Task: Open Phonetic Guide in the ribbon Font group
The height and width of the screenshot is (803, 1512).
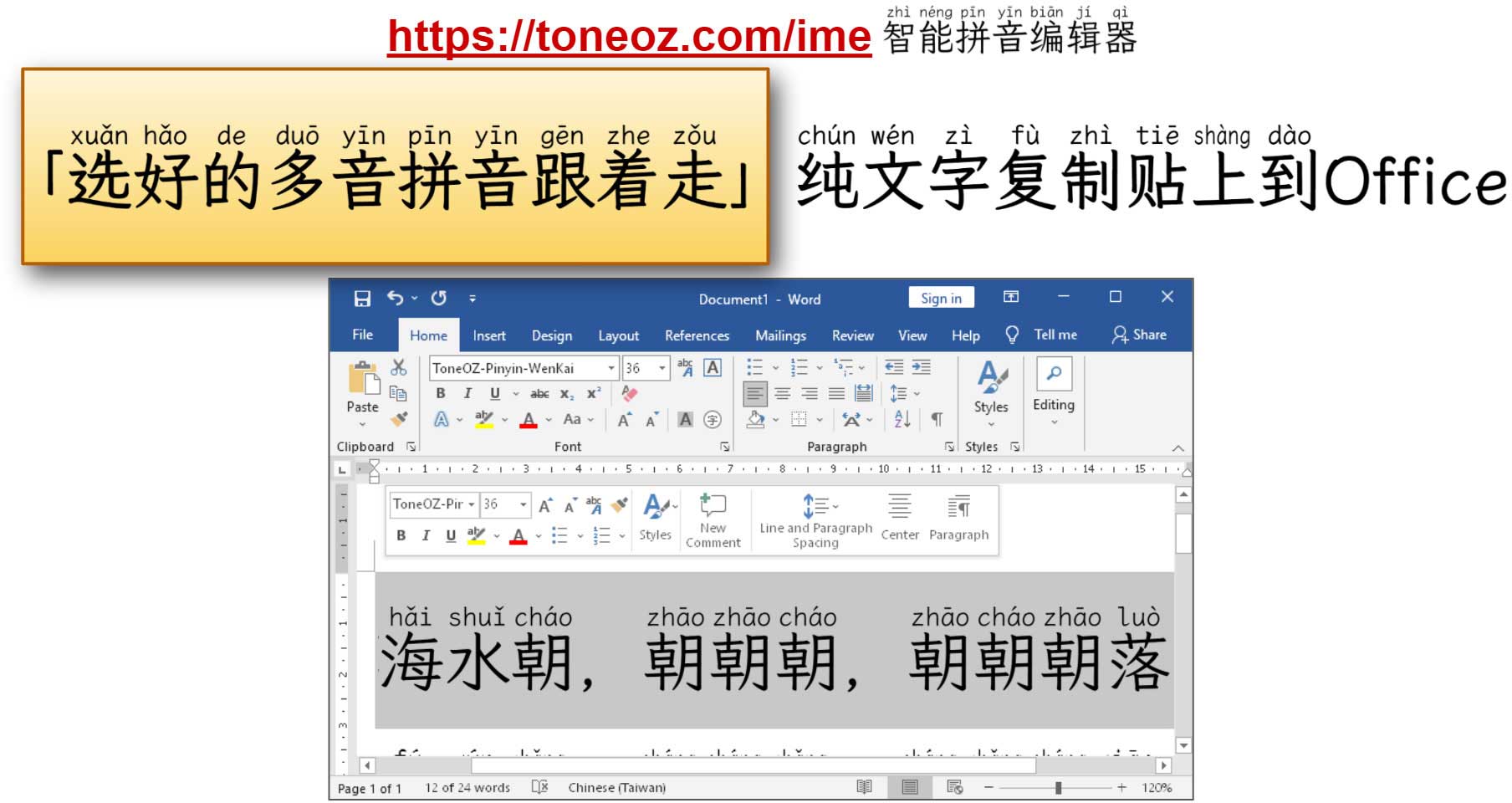Action: pos(685,367)
